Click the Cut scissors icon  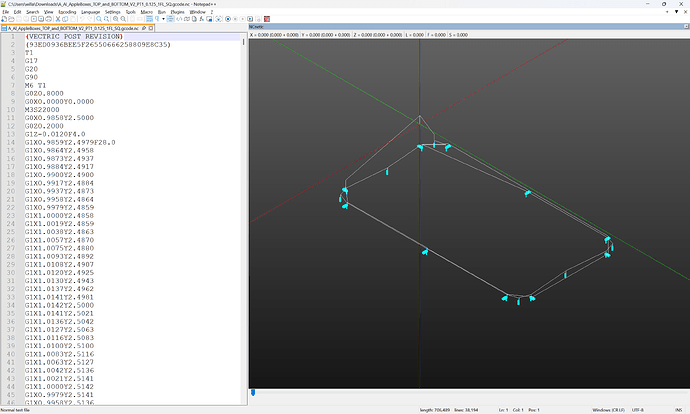click(x=57, y=19)
